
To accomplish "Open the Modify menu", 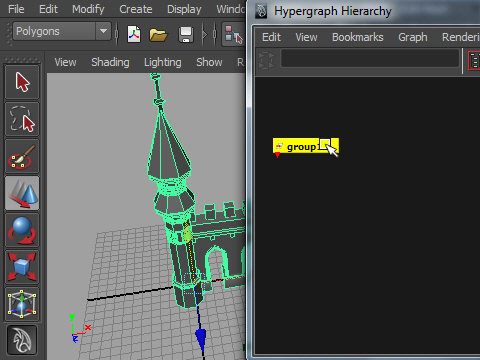I will point(88,9).
